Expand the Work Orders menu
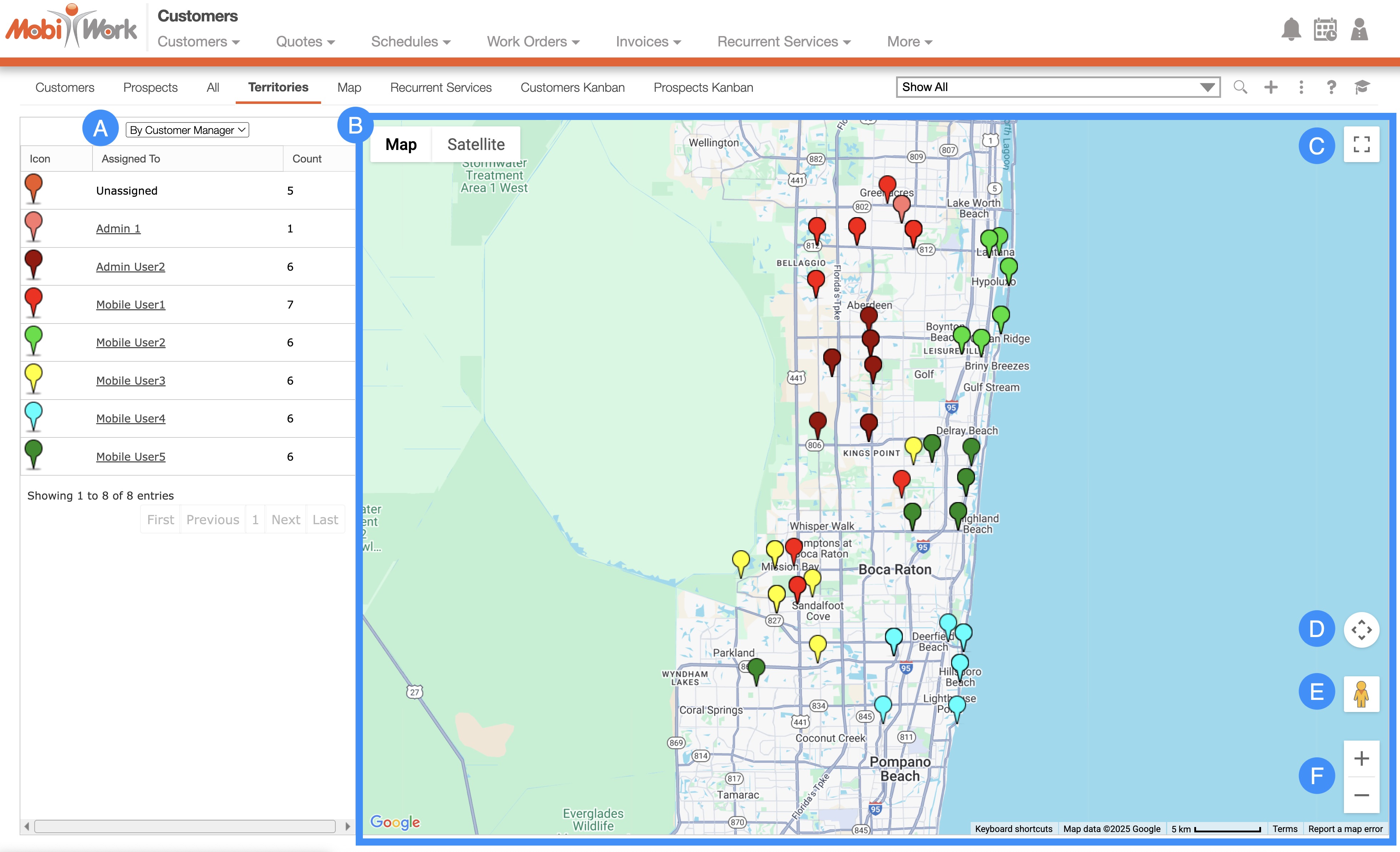1400x852 pixels. pyautogui.click(x=533, y=41)
